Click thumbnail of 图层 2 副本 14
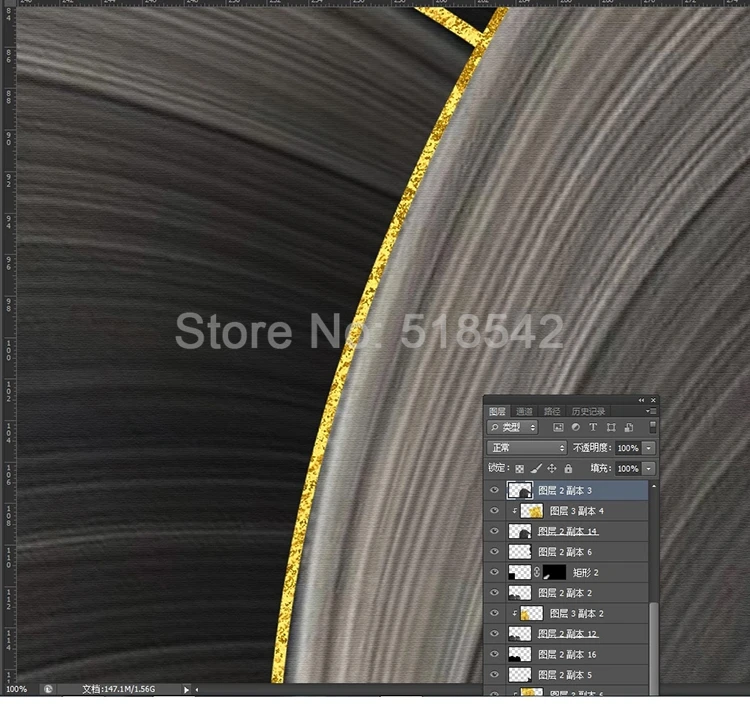Viewport: 750px width, 707px height. [x=520, y=531]
